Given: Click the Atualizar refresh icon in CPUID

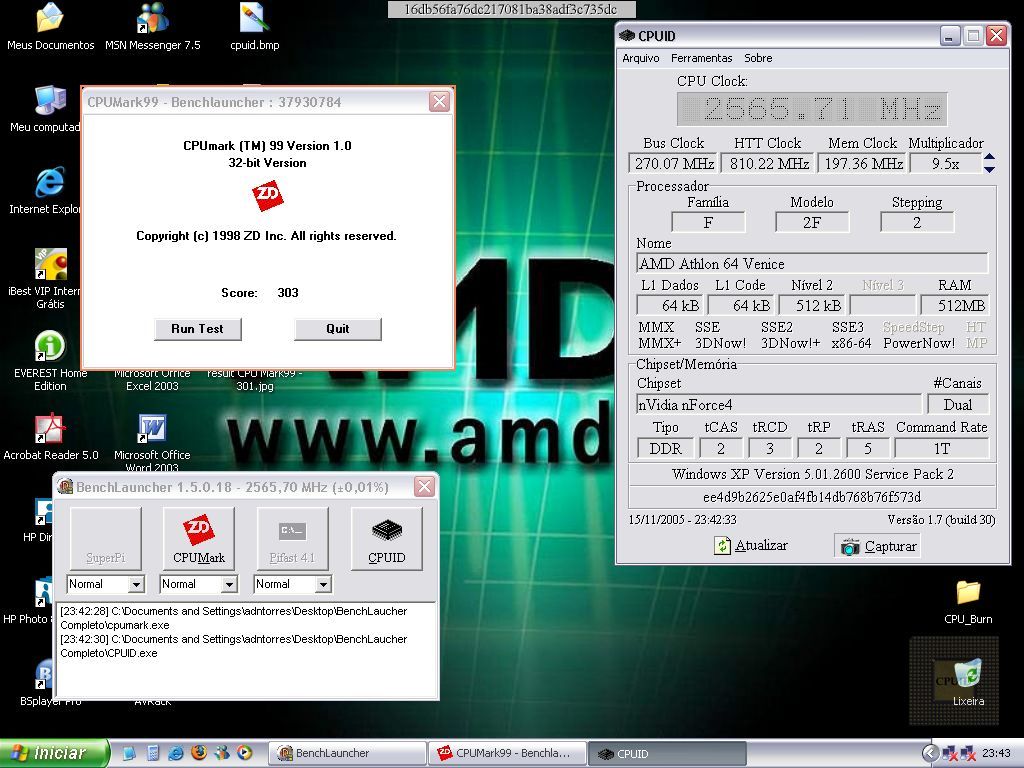Looking at the screenshot, I should pyautogui.click(x=722, y=545).
